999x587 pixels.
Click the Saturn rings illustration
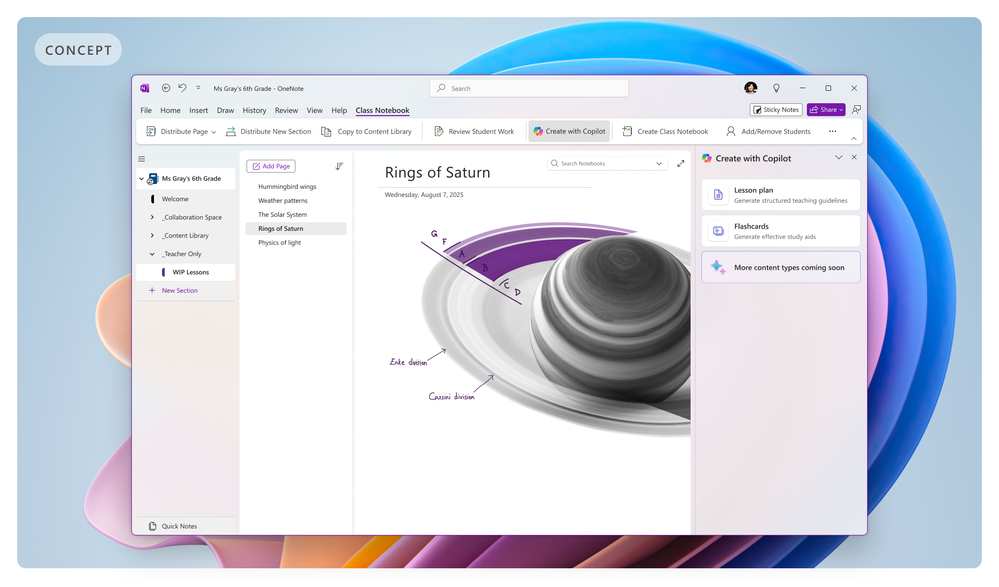554,328
